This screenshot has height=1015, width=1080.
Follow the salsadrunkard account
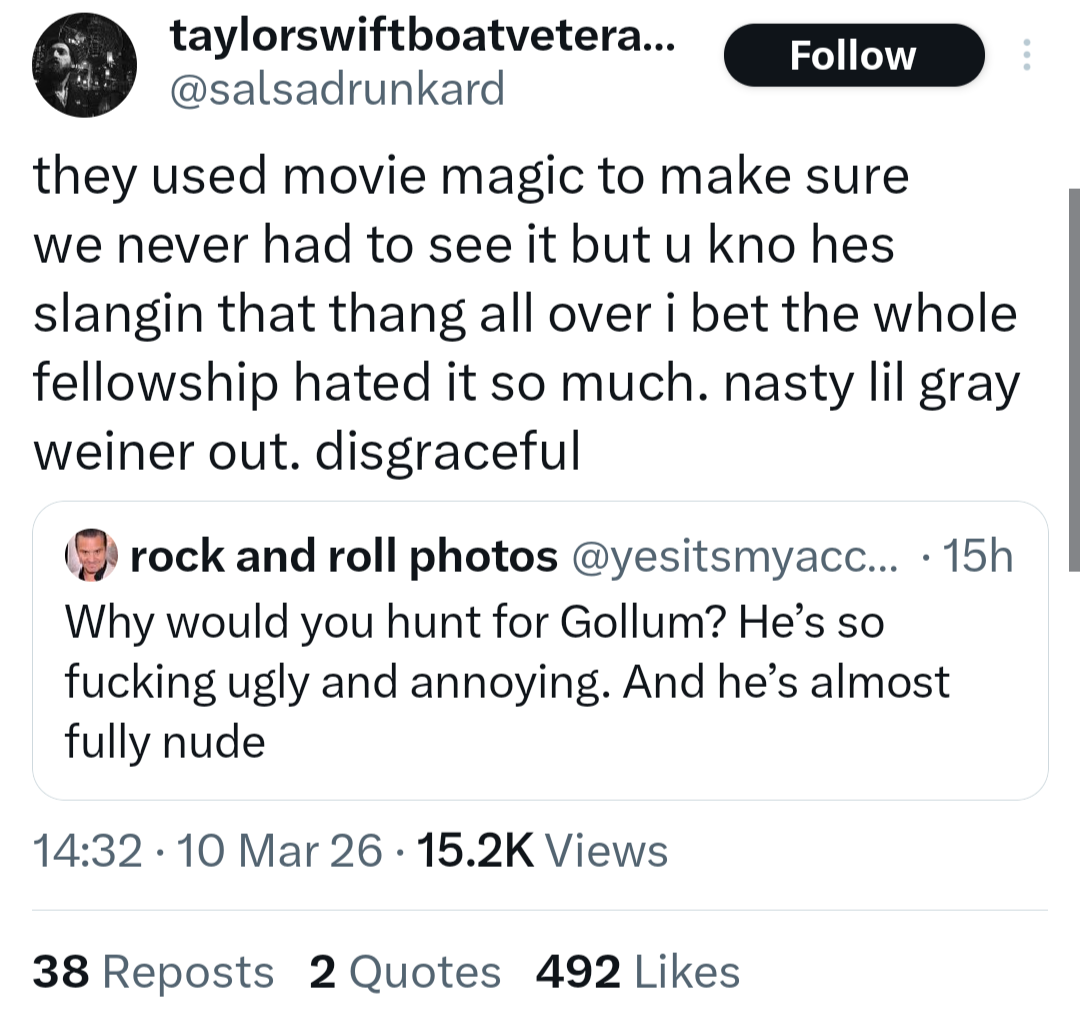coord(852,55)
